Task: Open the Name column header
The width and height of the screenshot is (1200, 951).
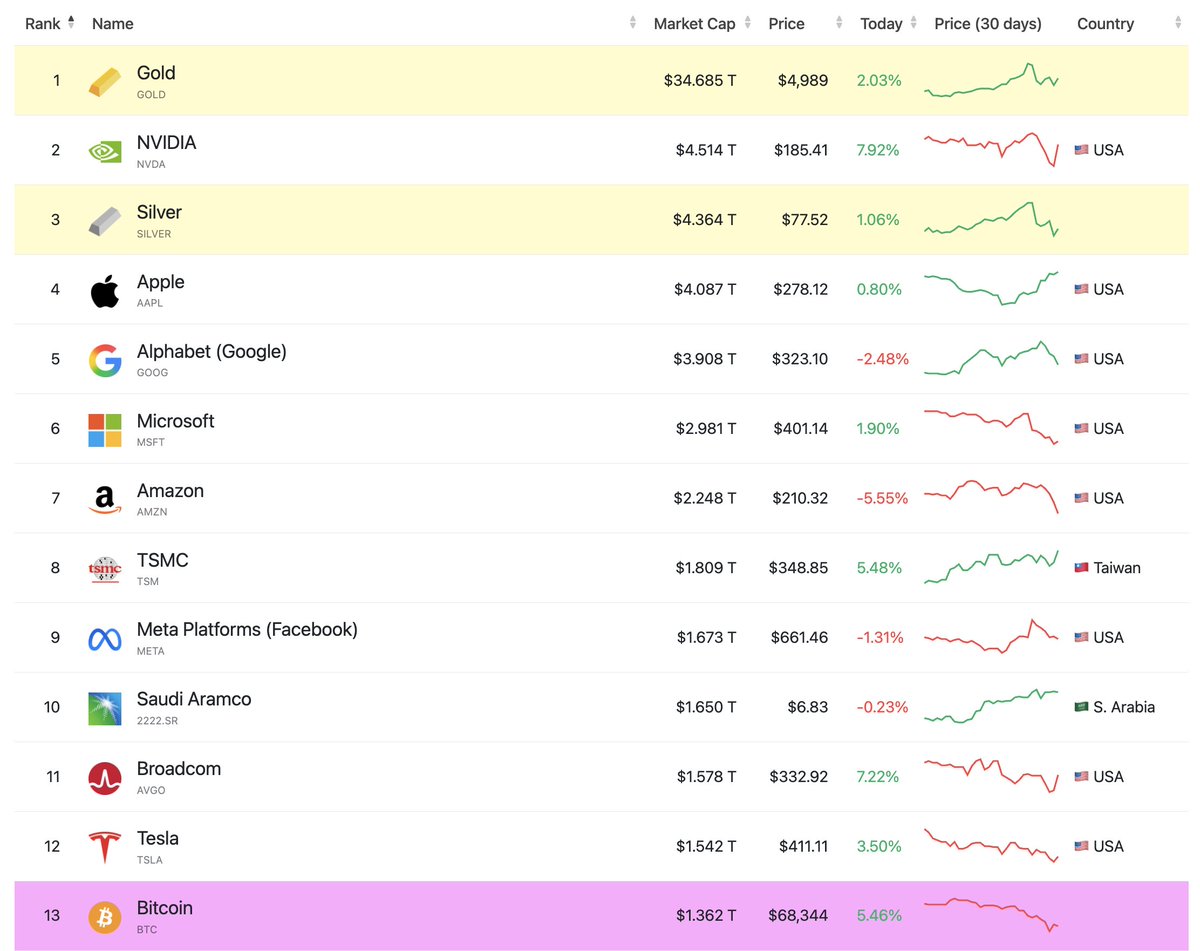Action: (x=112, y=23)
